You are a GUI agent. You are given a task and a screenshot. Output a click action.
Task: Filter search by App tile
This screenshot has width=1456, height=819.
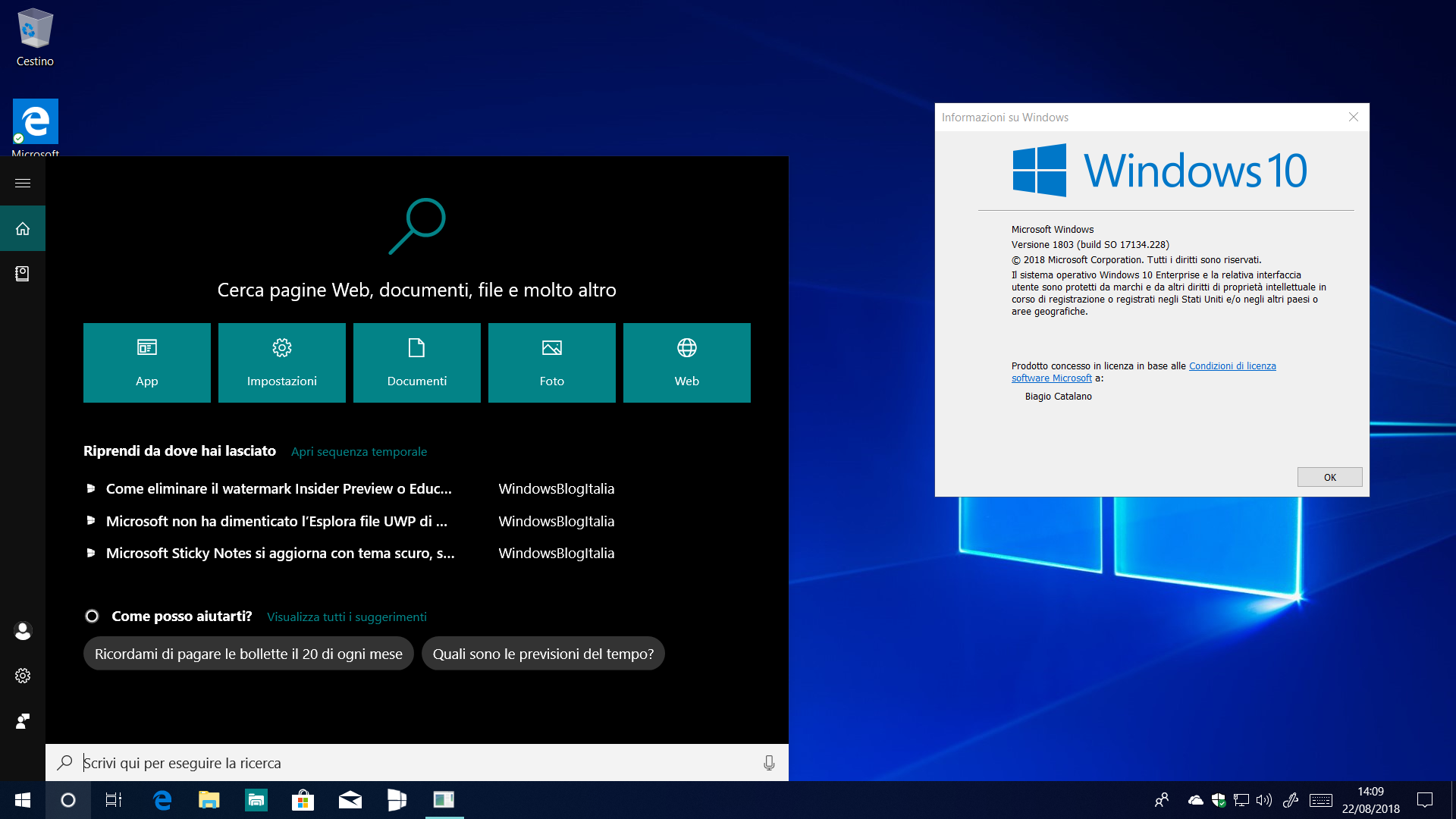click(147, 362)
